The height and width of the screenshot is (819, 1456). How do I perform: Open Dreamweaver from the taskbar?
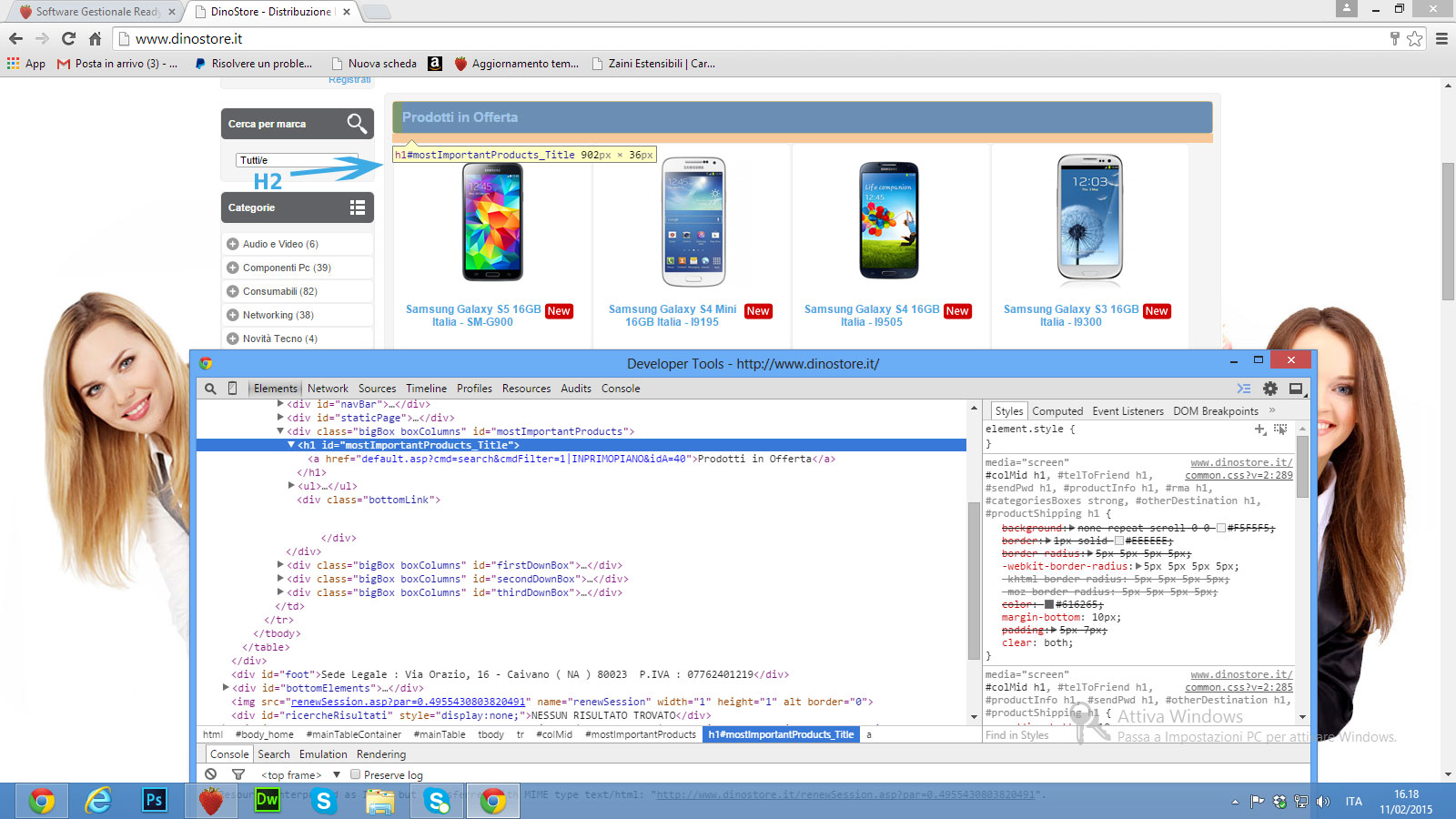[268, 801]
